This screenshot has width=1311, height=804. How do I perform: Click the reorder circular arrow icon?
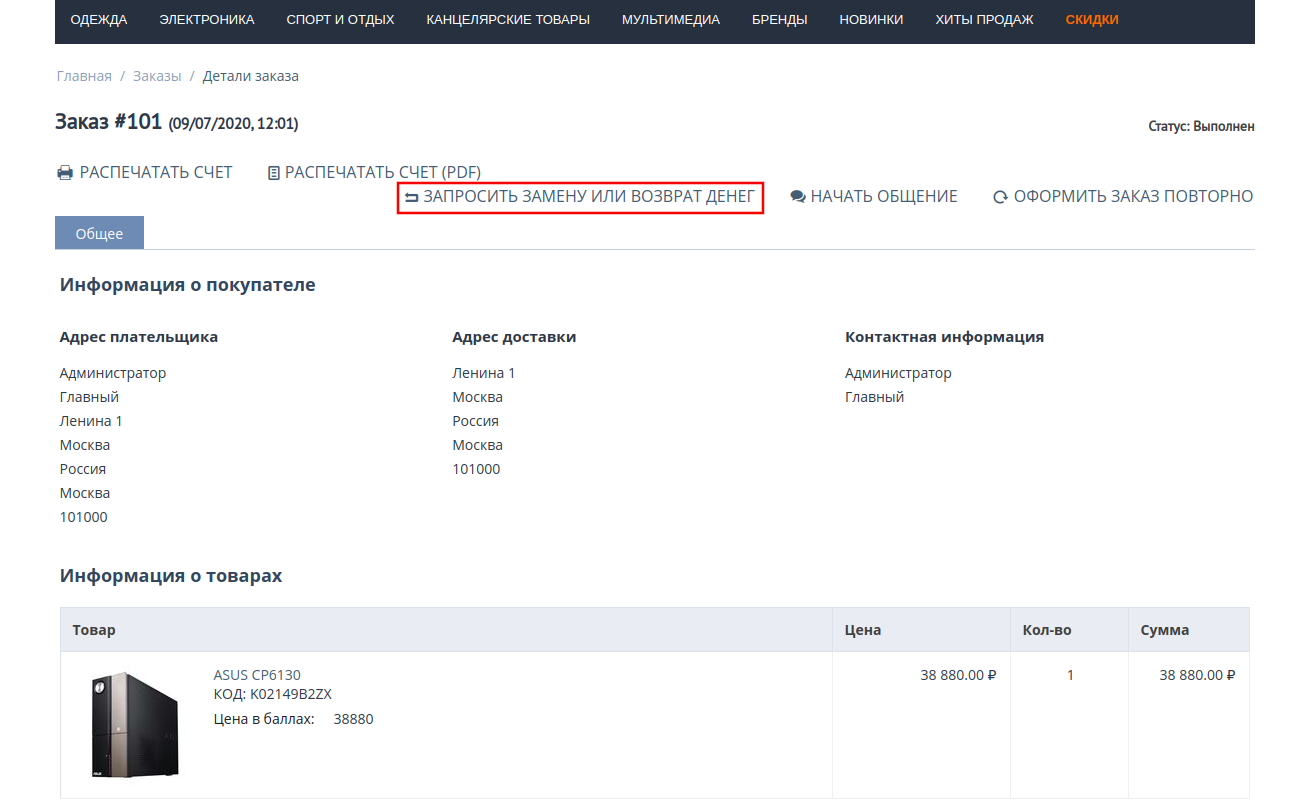[1000, 198]
